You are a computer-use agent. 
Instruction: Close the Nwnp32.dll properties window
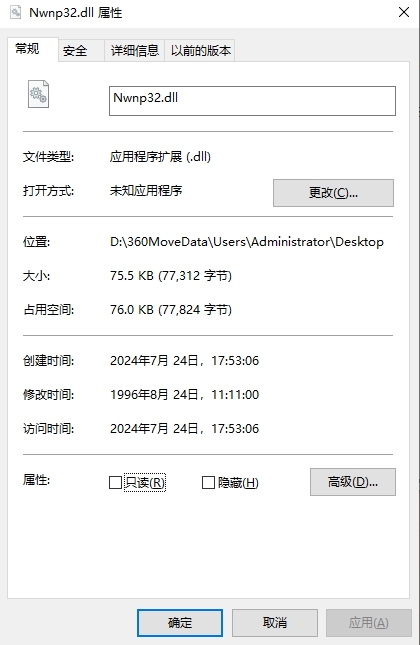click(x=404, y=12)
